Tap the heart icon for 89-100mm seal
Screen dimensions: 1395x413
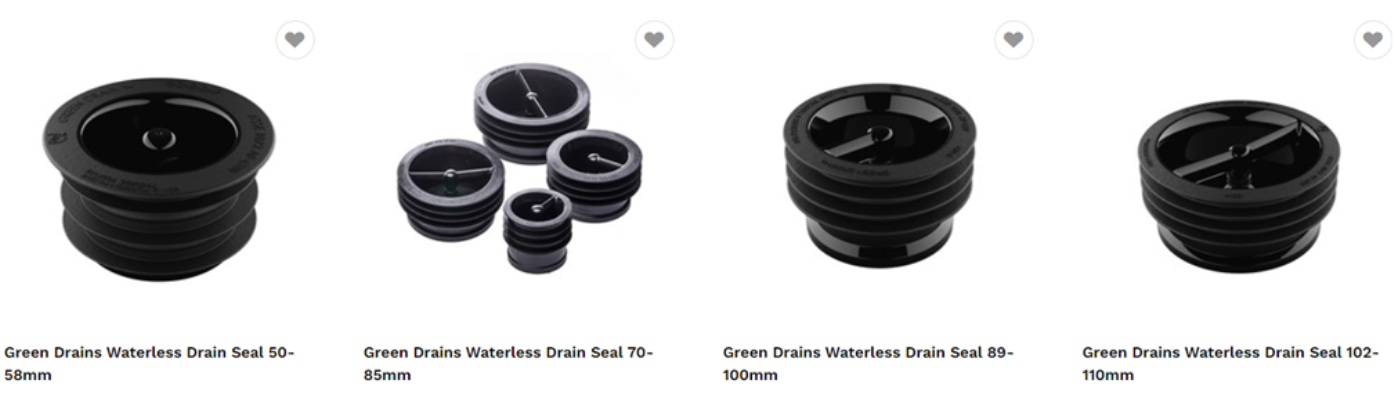(x=1014, y=40)
